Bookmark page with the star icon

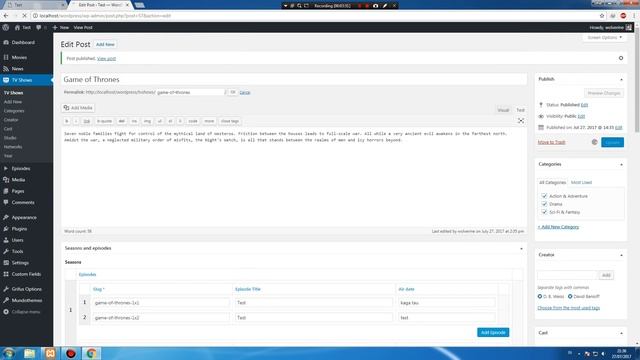(602, 16)
